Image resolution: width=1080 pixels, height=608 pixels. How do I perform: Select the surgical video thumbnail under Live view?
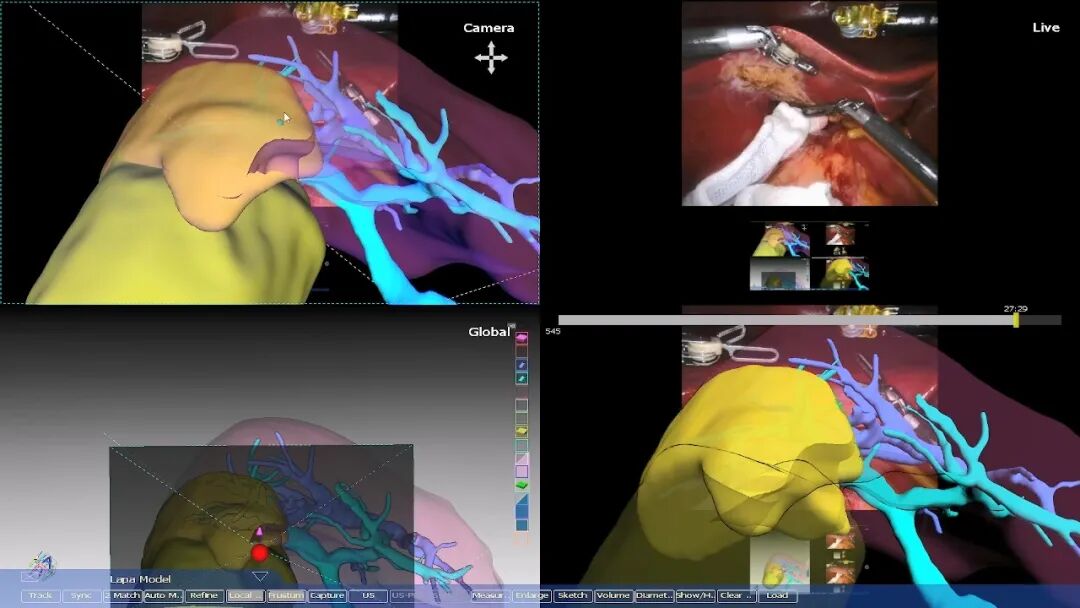coord(839,236)
